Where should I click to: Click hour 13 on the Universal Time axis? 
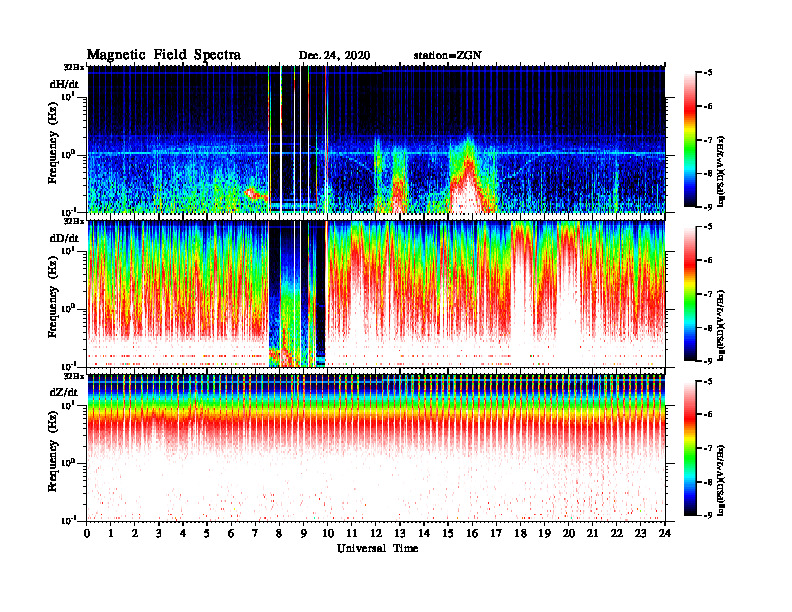400,534
